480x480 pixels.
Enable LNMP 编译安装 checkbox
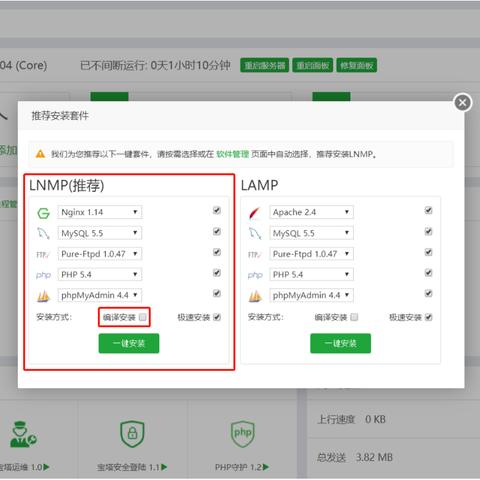(x=142, y=317)
